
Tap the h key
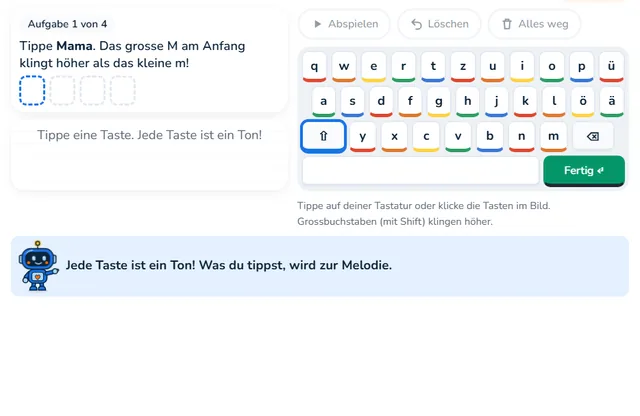(x=468, y=101)
